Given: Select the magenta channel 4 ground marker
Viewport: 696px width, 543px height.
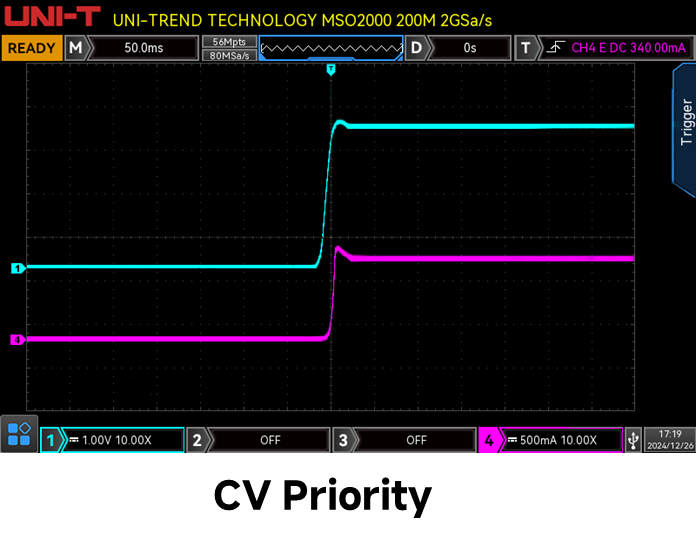Looking at the screenshot, I should pyautogui.click(x=16, y=340).
